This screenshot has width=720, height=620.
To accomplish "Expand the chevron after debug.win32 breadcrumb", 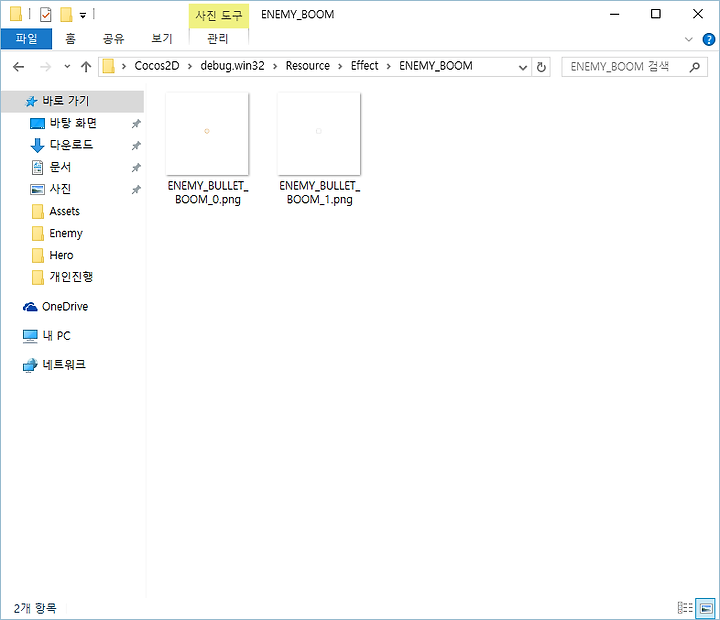I will 275,67.
